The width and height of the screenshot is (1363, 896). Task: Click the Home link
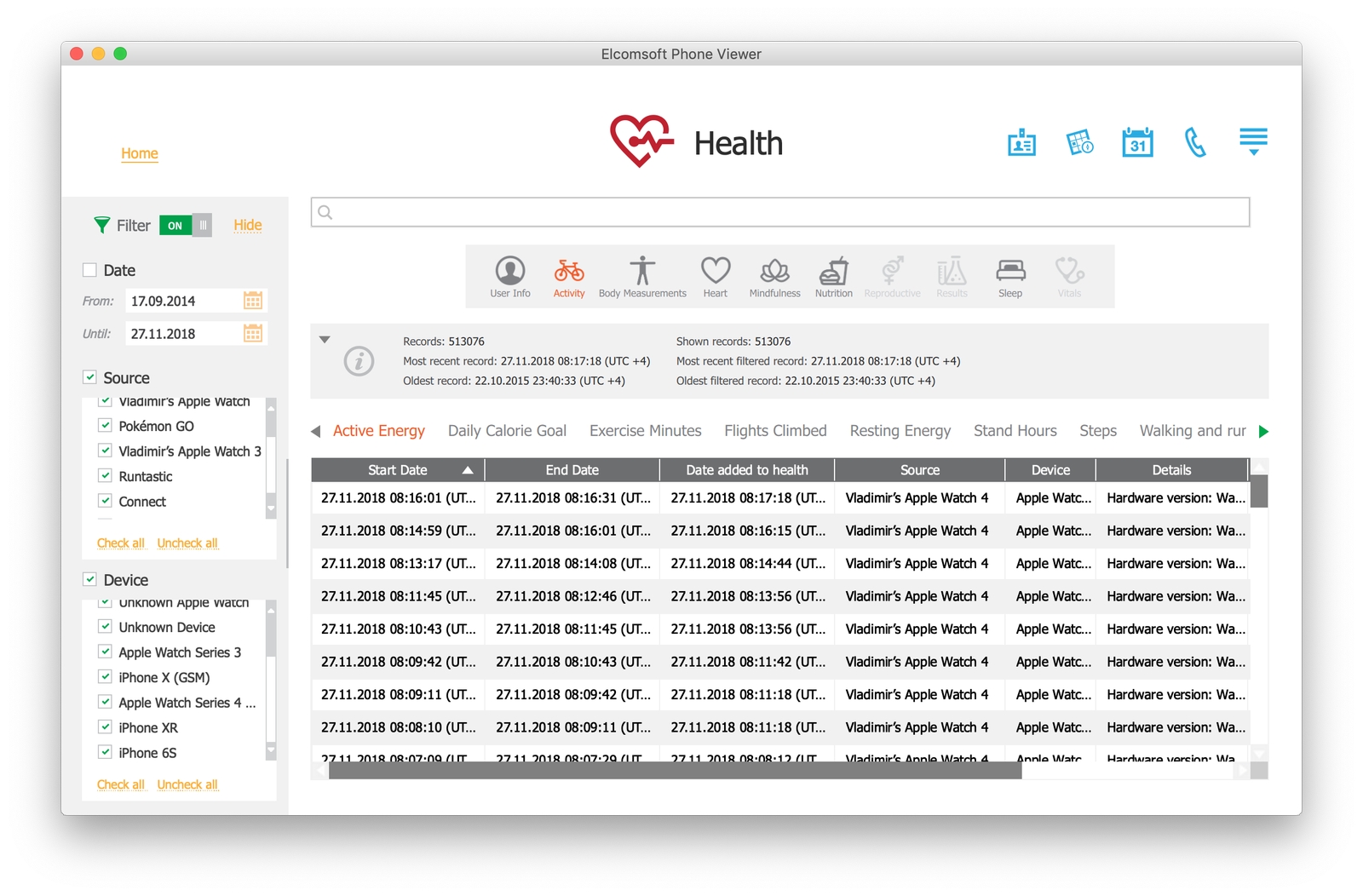pyautogui.click(x=140, y=153)
